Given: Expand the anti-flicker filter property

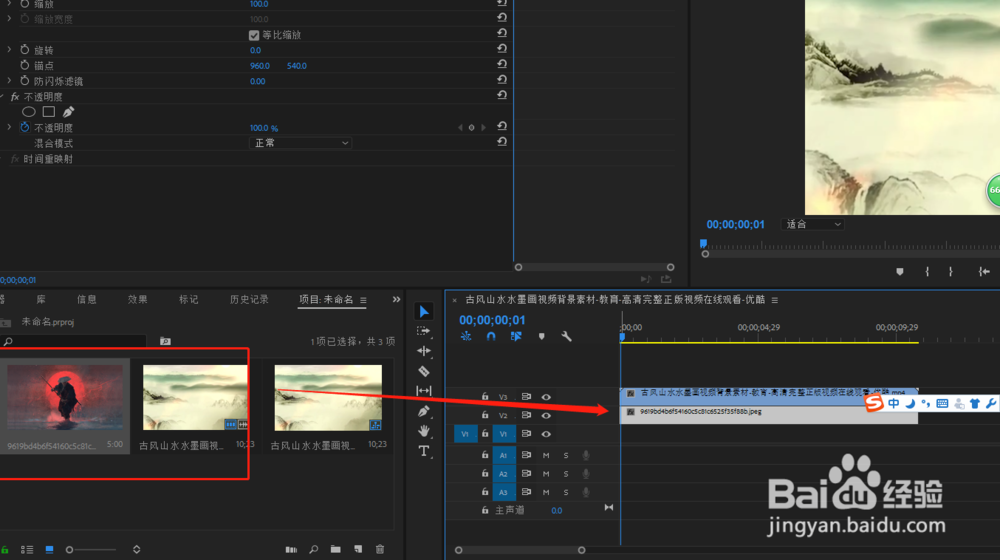Looking at the screenshot, I should click(9, 80).
